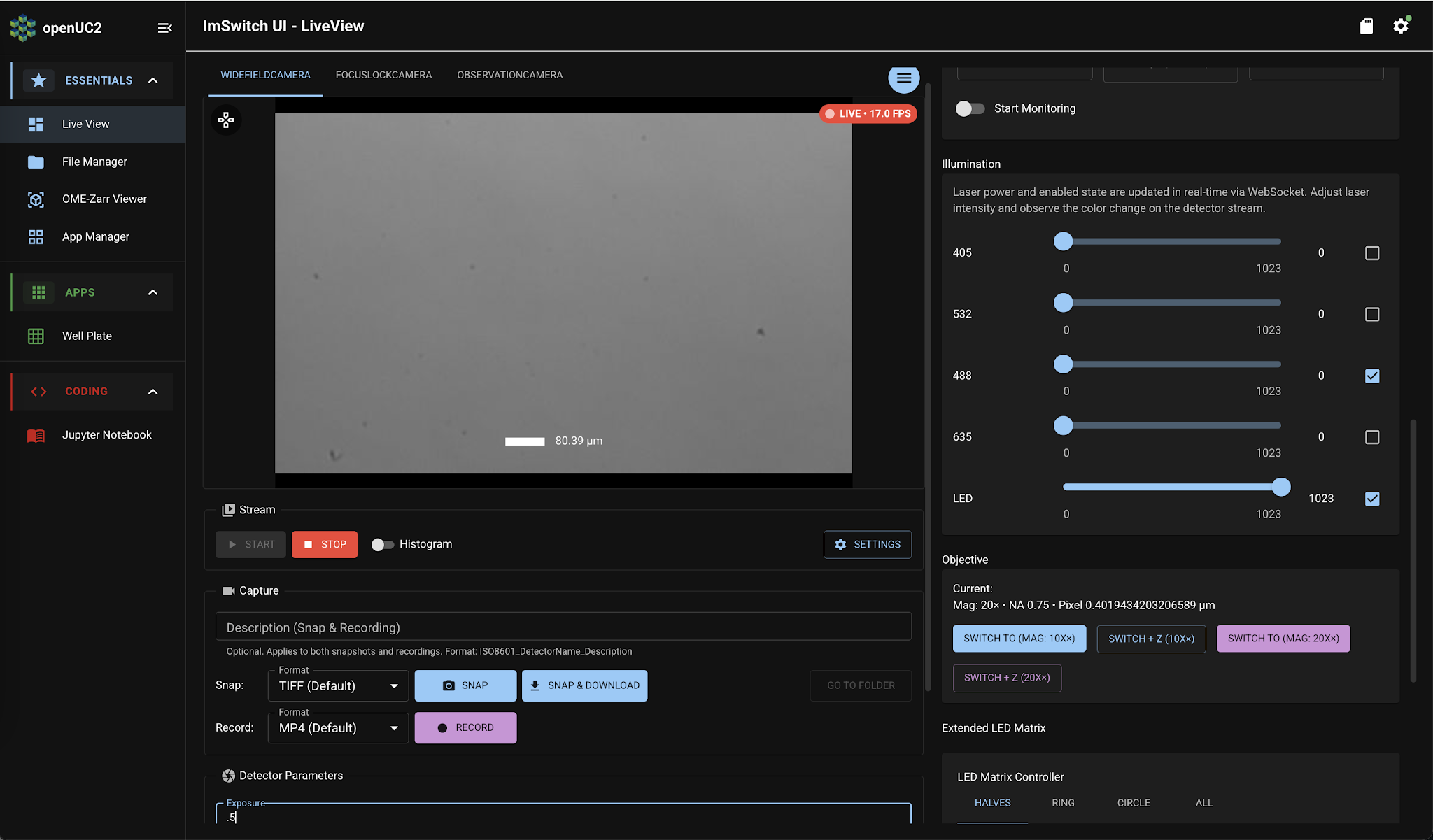Collapse the sidebar with the hamburger icon
Viewport: 1433px width, 840px height.
[165, 28]
